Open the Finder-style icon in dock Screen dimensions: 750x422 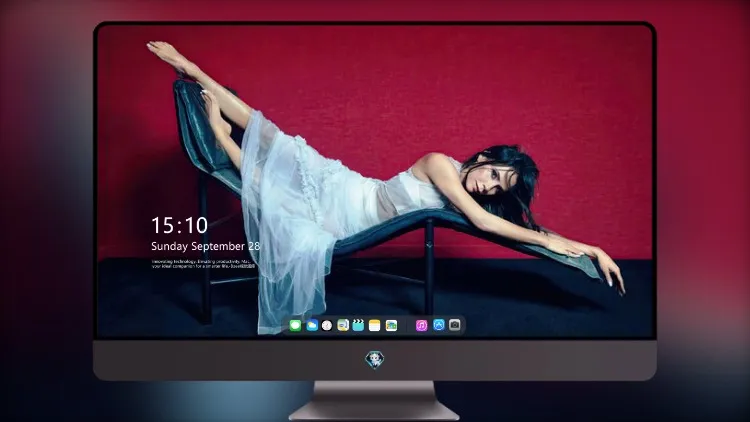tap(343, 325)
